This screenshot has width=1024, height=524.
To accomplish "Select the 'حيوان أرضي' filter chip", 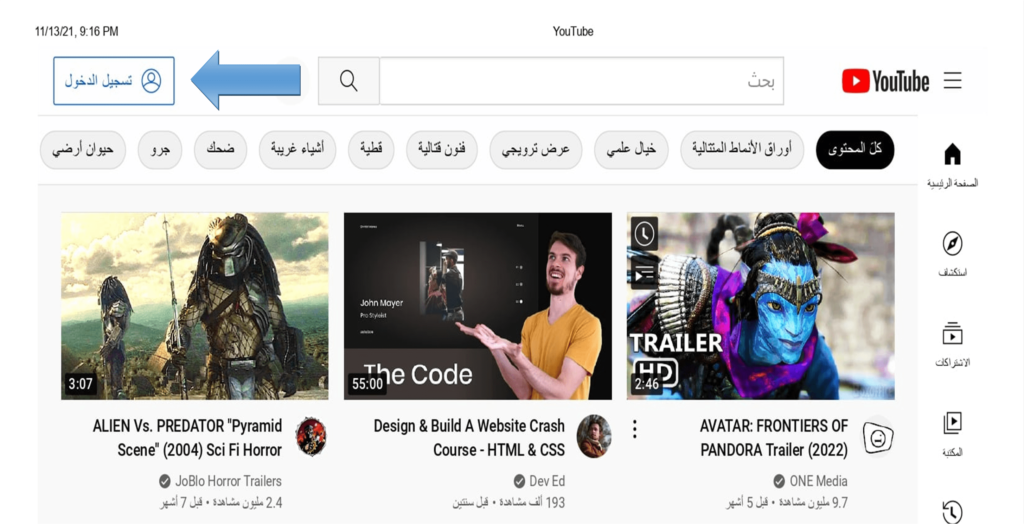I will click(82, 150).
